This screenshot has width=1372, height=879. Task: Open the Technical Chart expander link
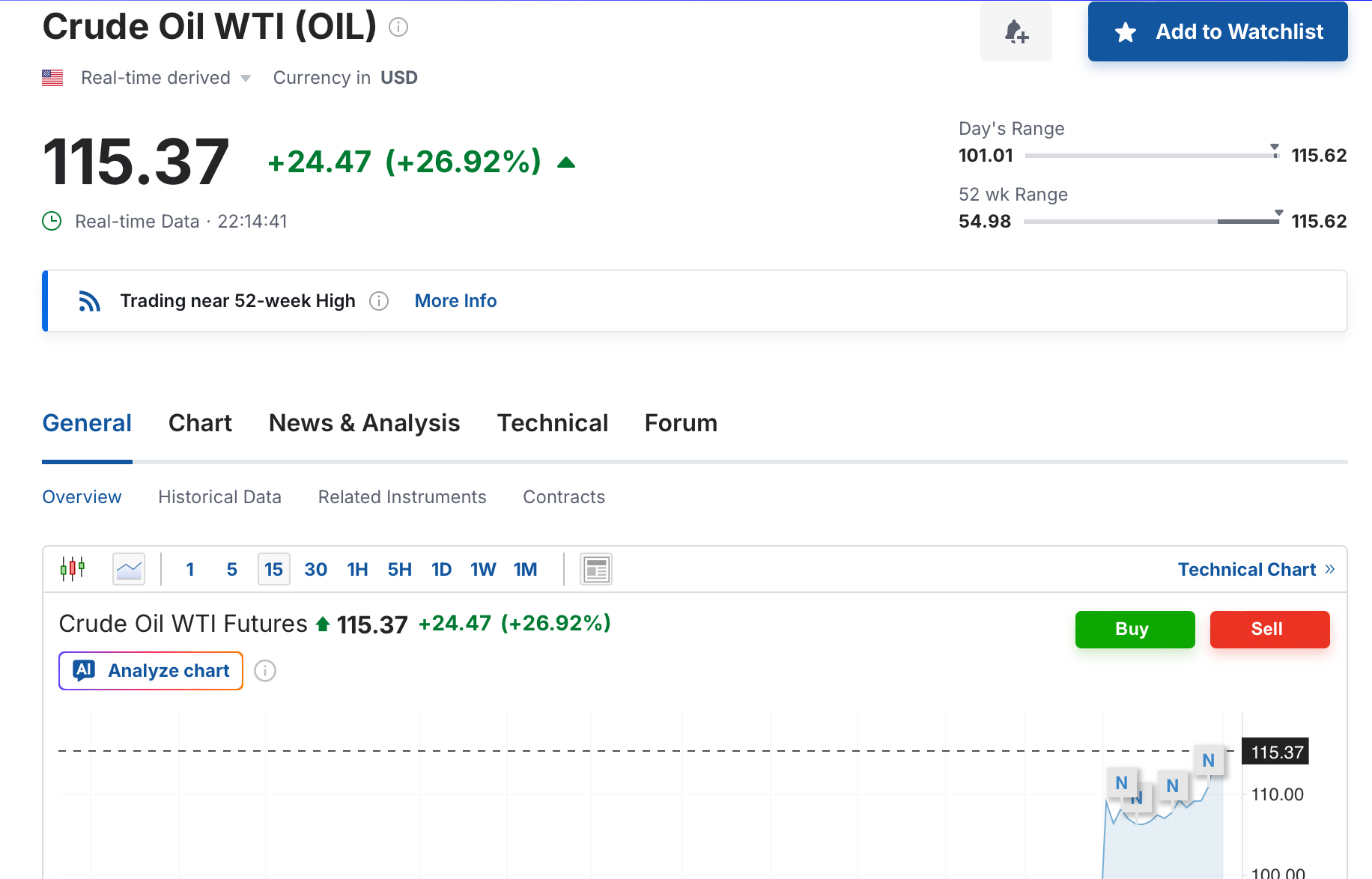point(1256,570)
